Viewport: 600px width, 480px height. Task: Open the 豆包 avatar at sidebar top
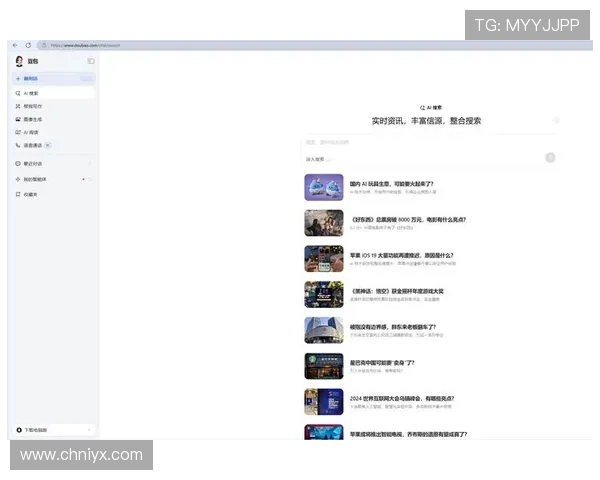19,61
